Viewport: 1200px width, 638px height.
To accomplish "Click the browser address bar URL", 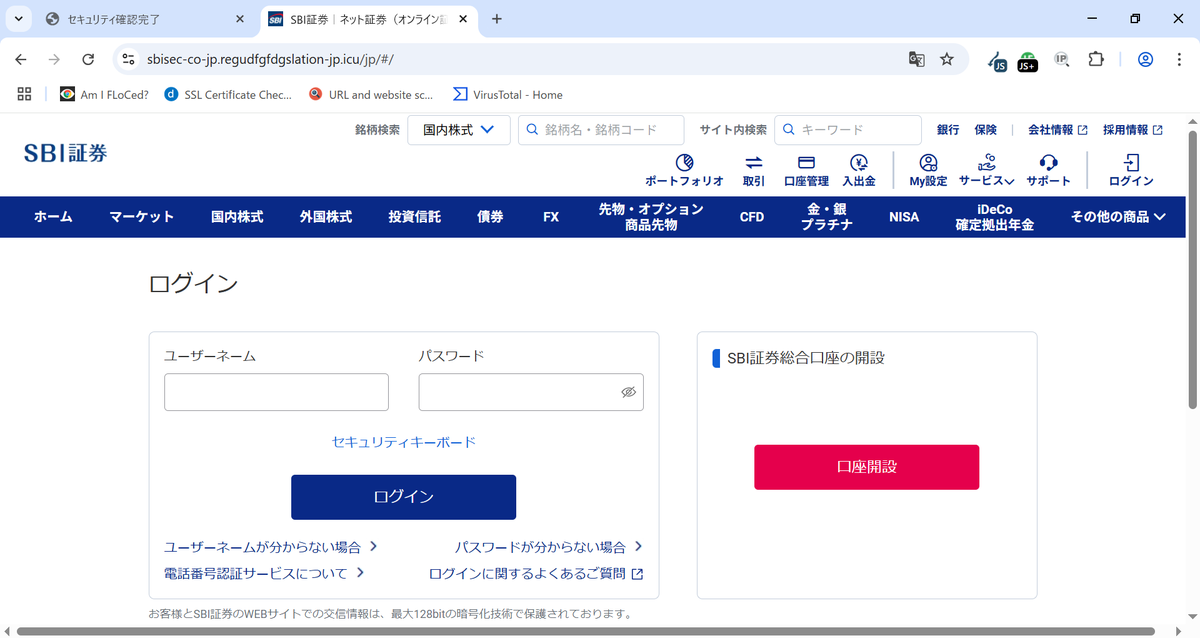I will coord(270,59).
